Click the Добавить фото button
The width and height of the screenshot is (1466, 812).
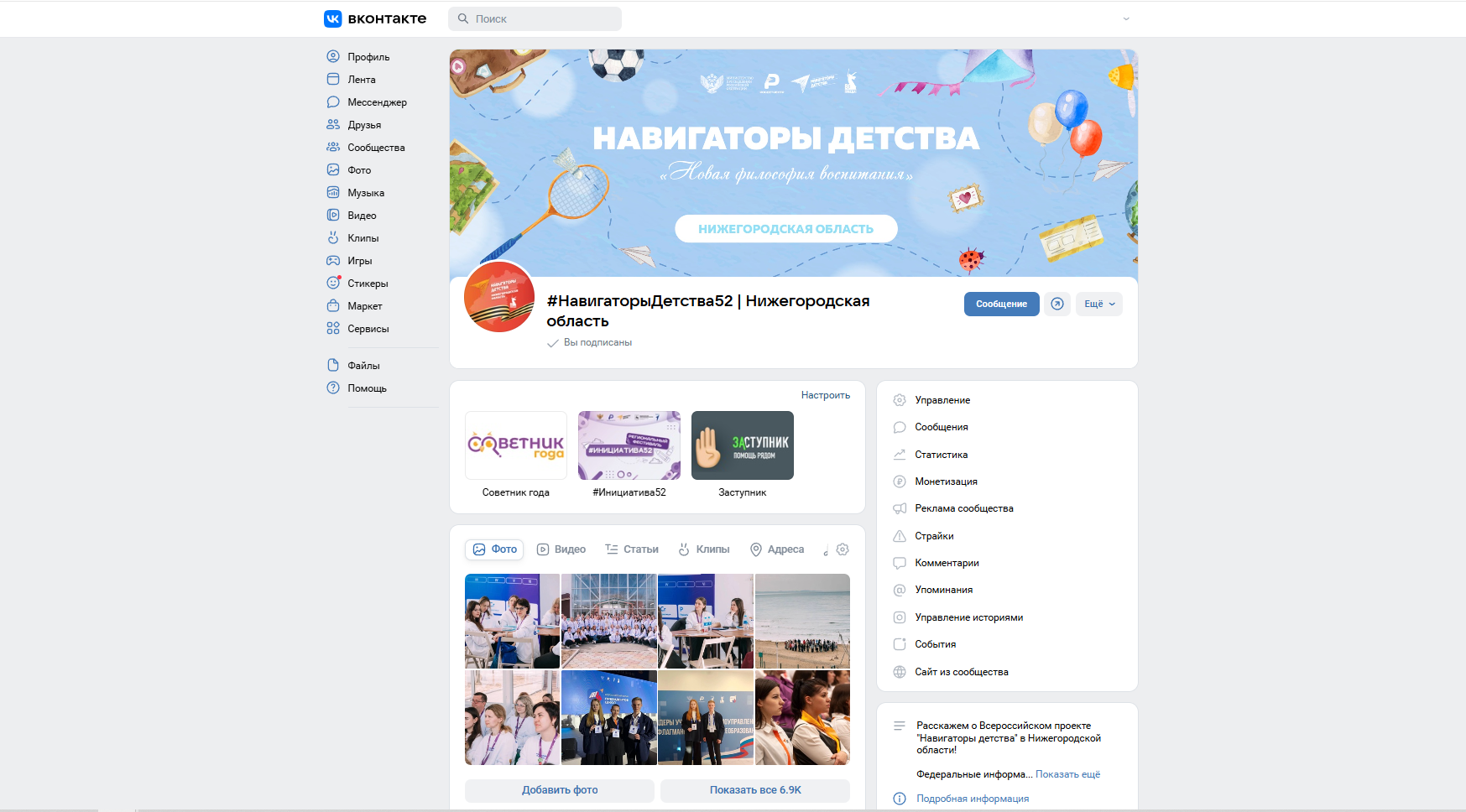[560, 790]
